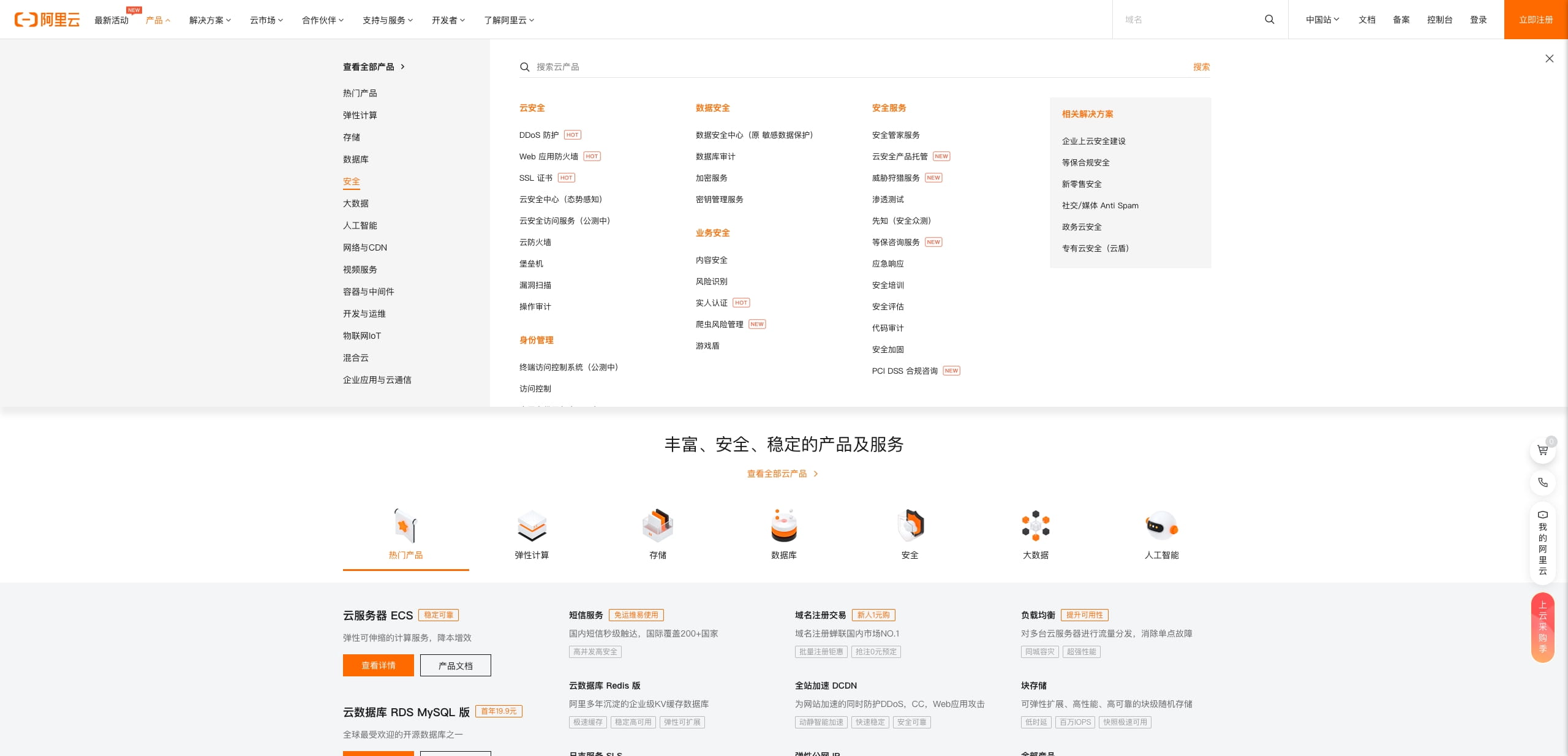Open 实人认证 product link
The image size is (1568, 756).
pos(712,303)
